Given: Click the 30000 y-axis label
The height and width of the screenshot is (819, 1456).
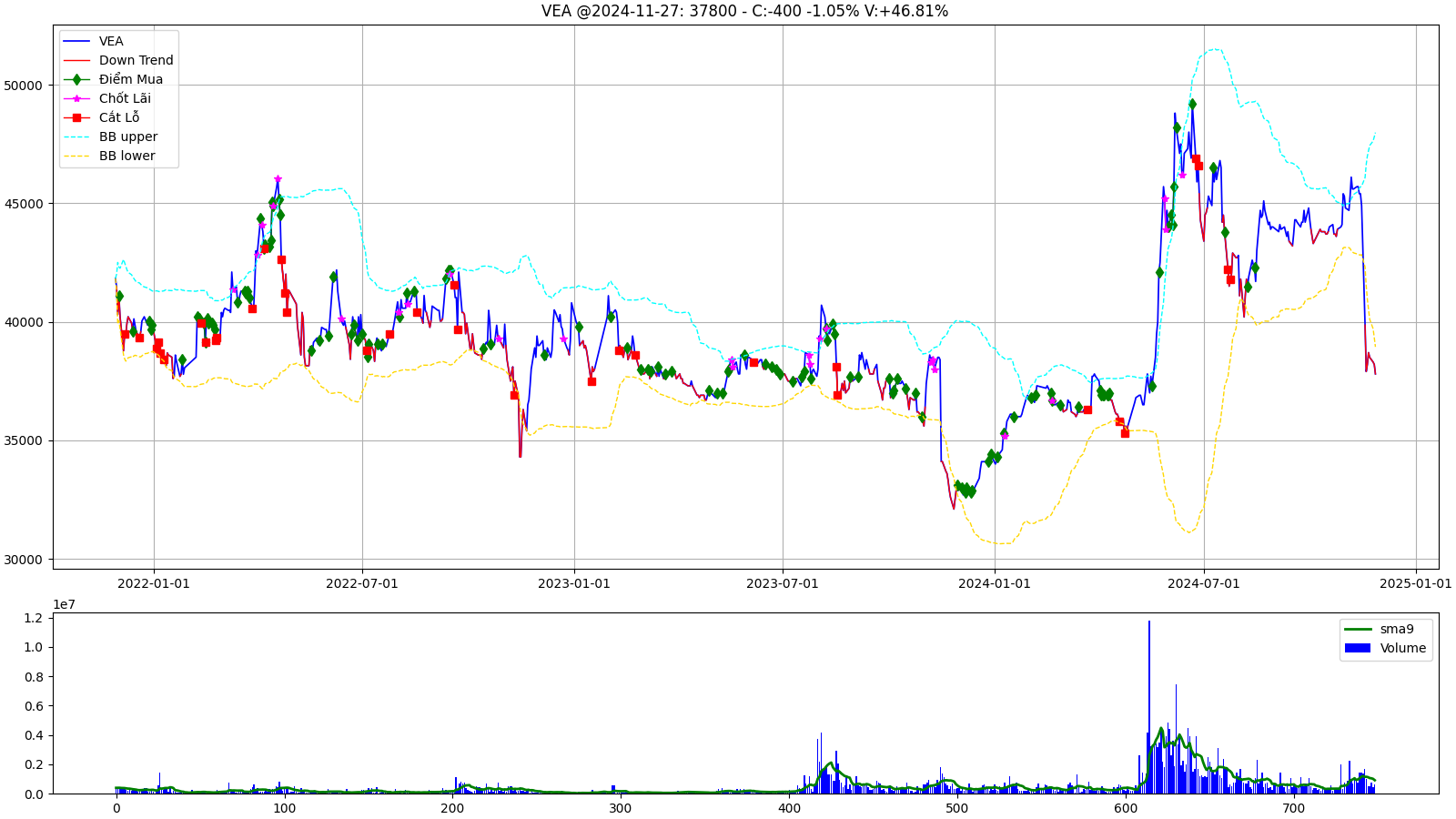Looking at the screenshot, I should (24, 560).
